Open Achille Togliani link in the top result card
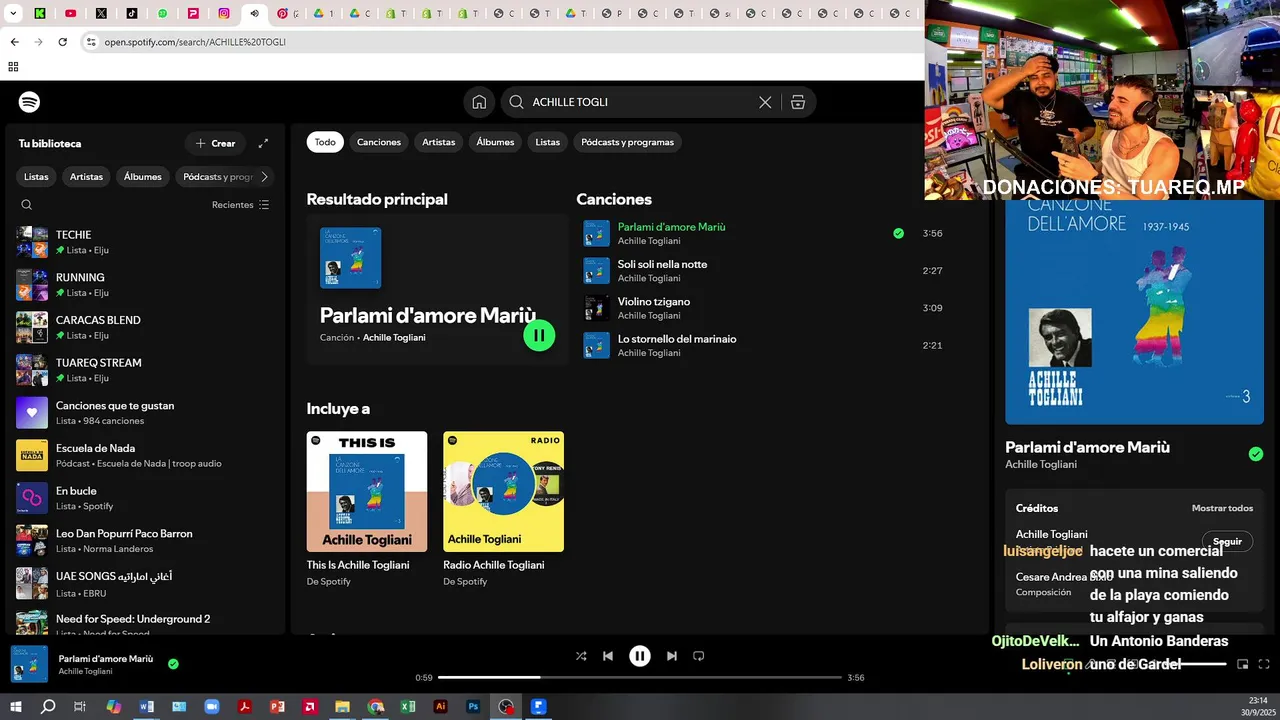1280x720 pixels. click(x=394, y=338)
